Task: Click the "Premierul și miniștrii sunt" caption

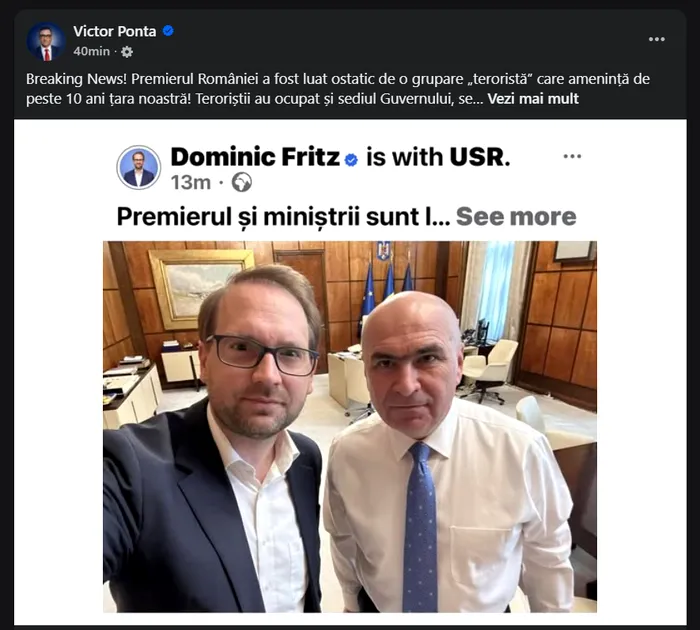Action: click(280, 217)
